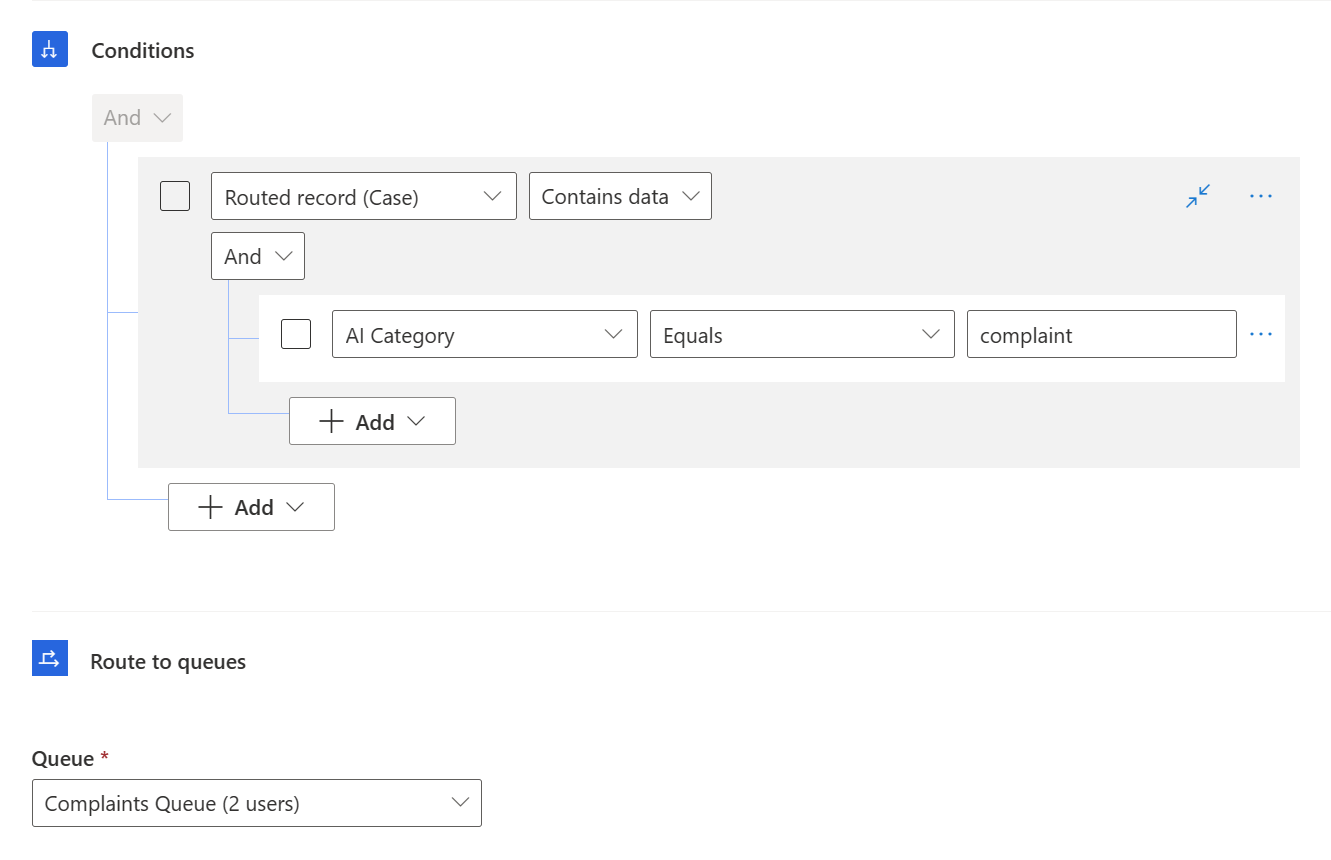This screenshot has width=1331, height=860.
Task: Click the Route to queues heading
Action: coord(168,662)
